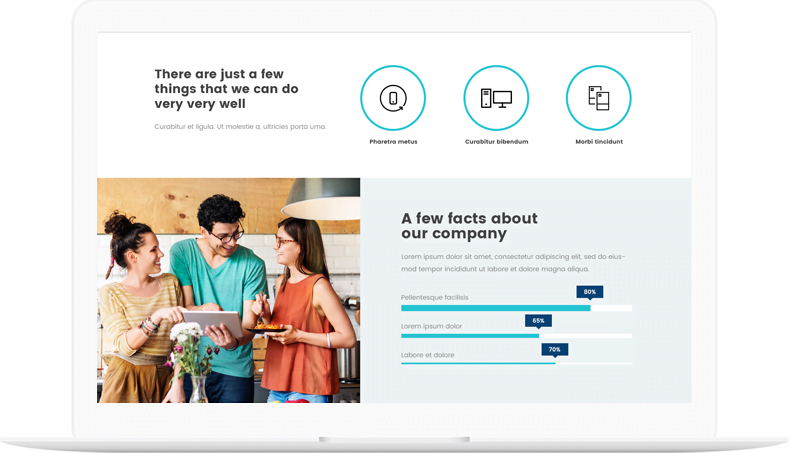This screenshot has width=789, height=453.
Task: Click the 'things that we can do' heading
Action: tap(226, 89)
